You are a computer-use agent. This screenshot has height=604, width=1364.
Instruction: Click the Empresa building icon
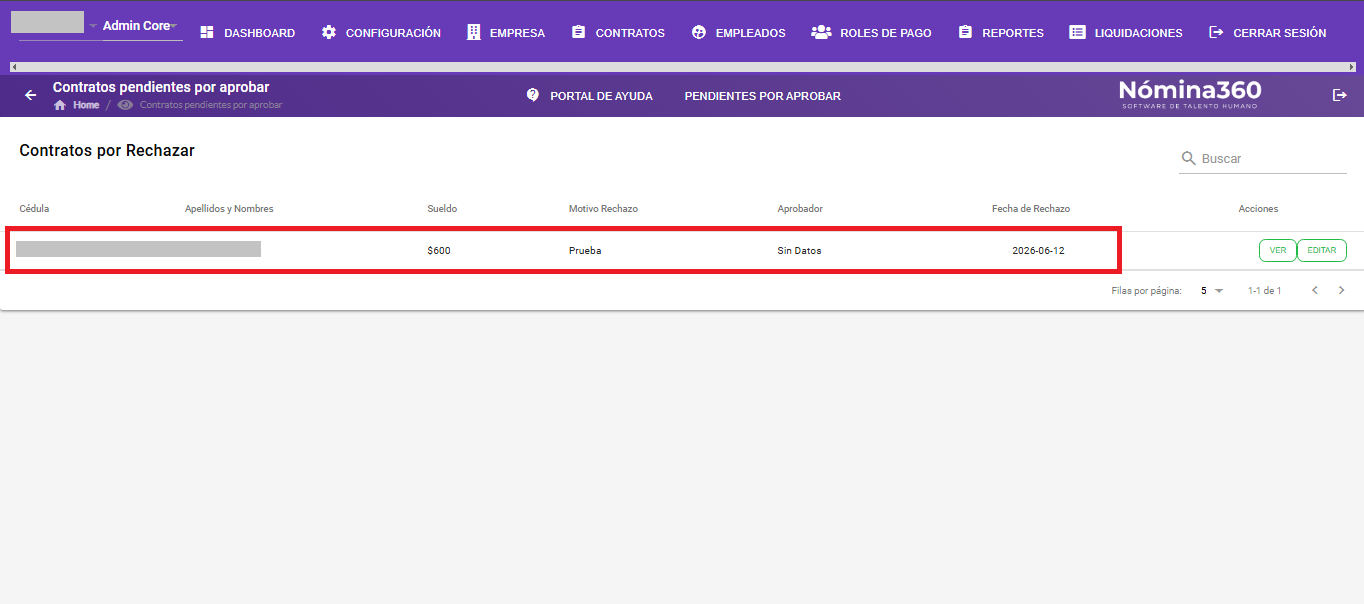click(x=474, y=33)
